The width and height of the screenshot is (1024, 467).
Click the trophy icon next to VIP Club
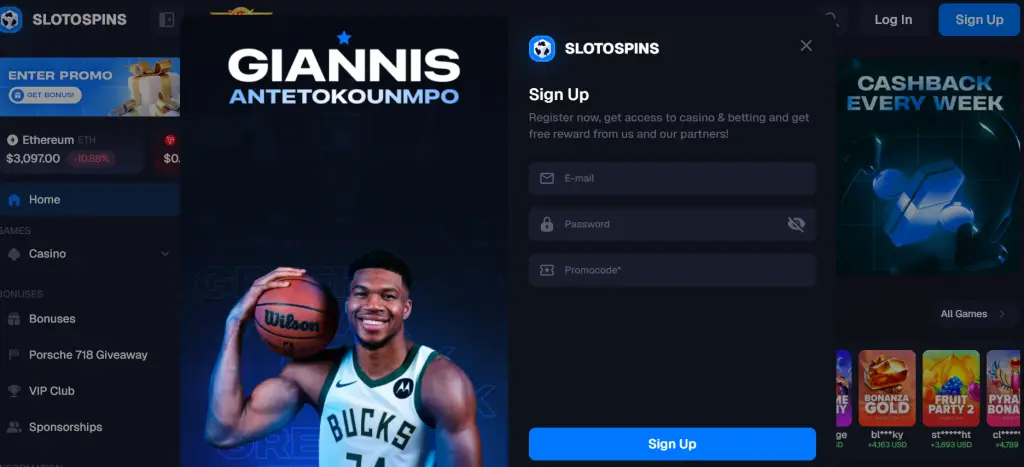[x=14, y=391]
